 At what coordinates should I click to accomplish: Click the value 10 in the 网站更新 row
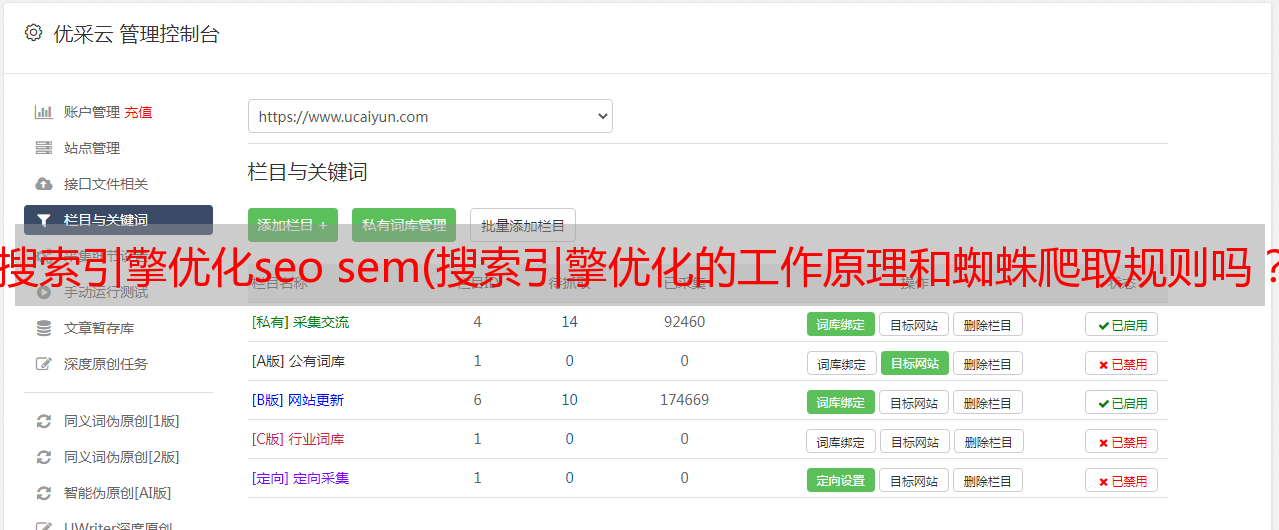pyautogui.click(x=570, y=400)
